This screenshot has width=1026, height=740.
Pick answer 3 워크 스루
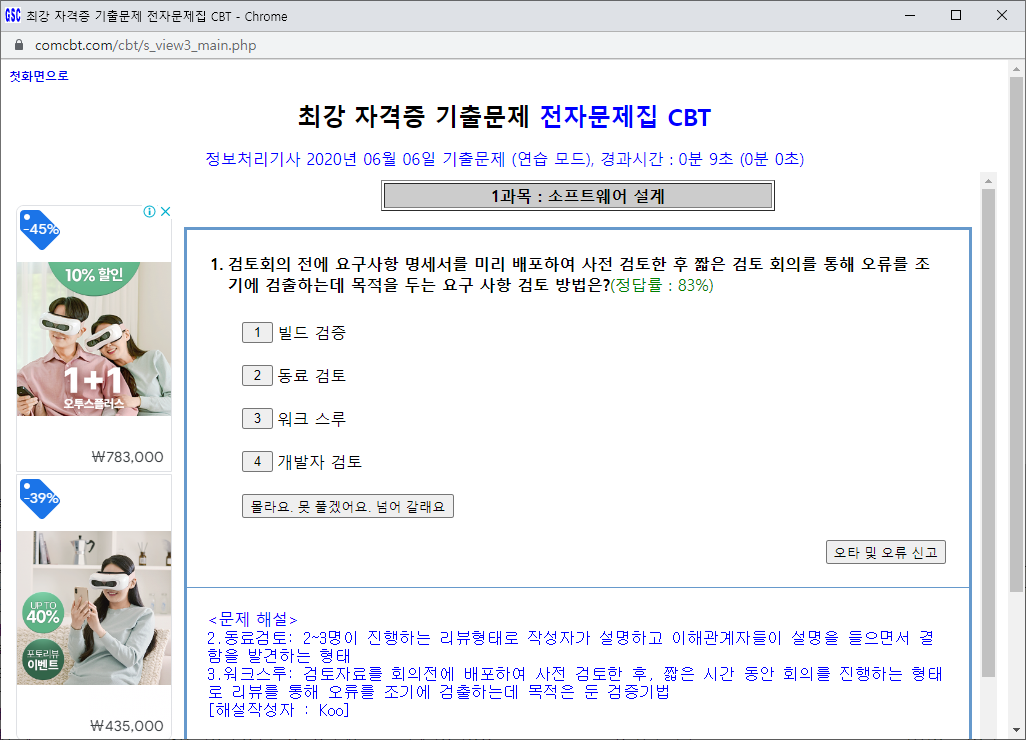click(257, 418)
